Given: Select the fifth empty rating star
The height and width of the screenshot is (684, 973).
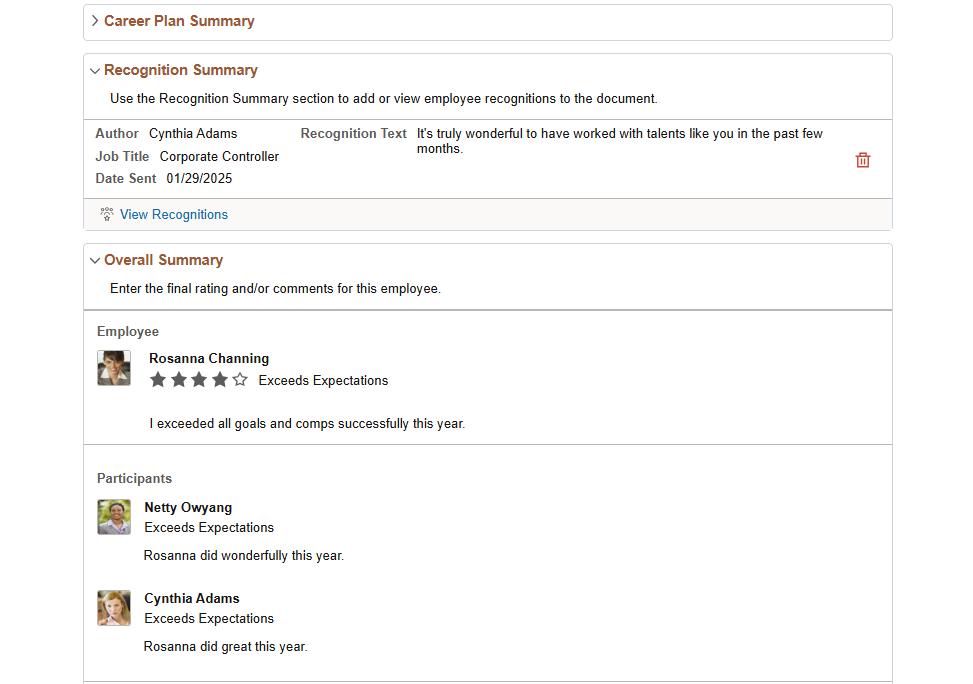Looking at the screenshot, I should [240, 379].
